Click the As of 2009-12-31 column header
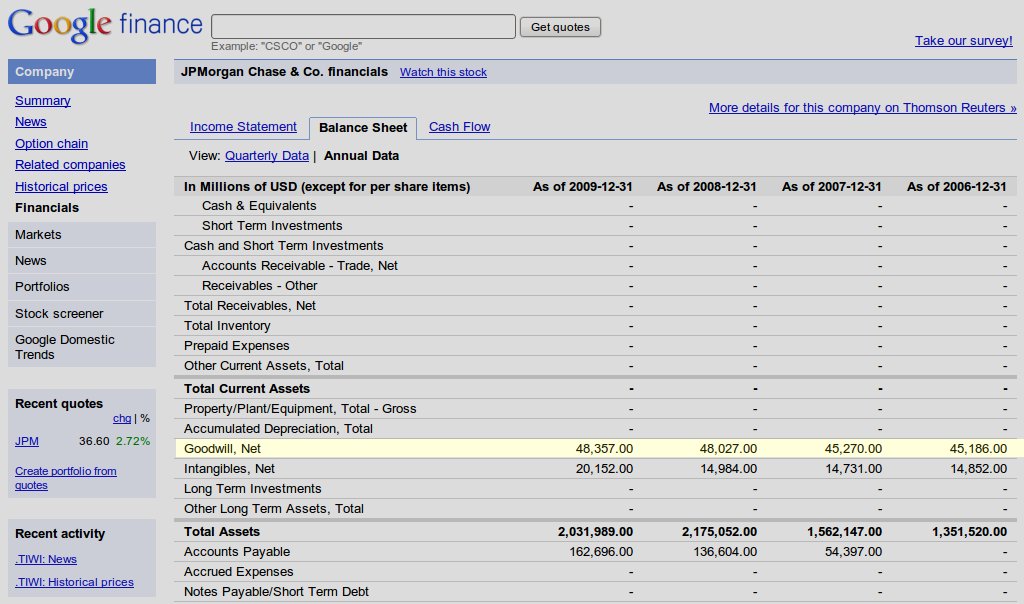Screen dimensions: 1024x604 click(x=583, y=187)
